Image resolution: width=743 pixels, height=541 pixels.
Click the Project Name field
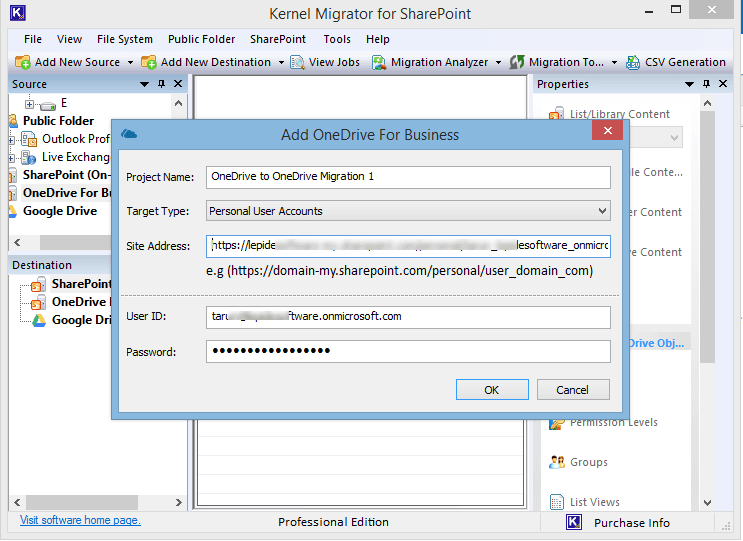pyautogui.click(x=408, y=177)
